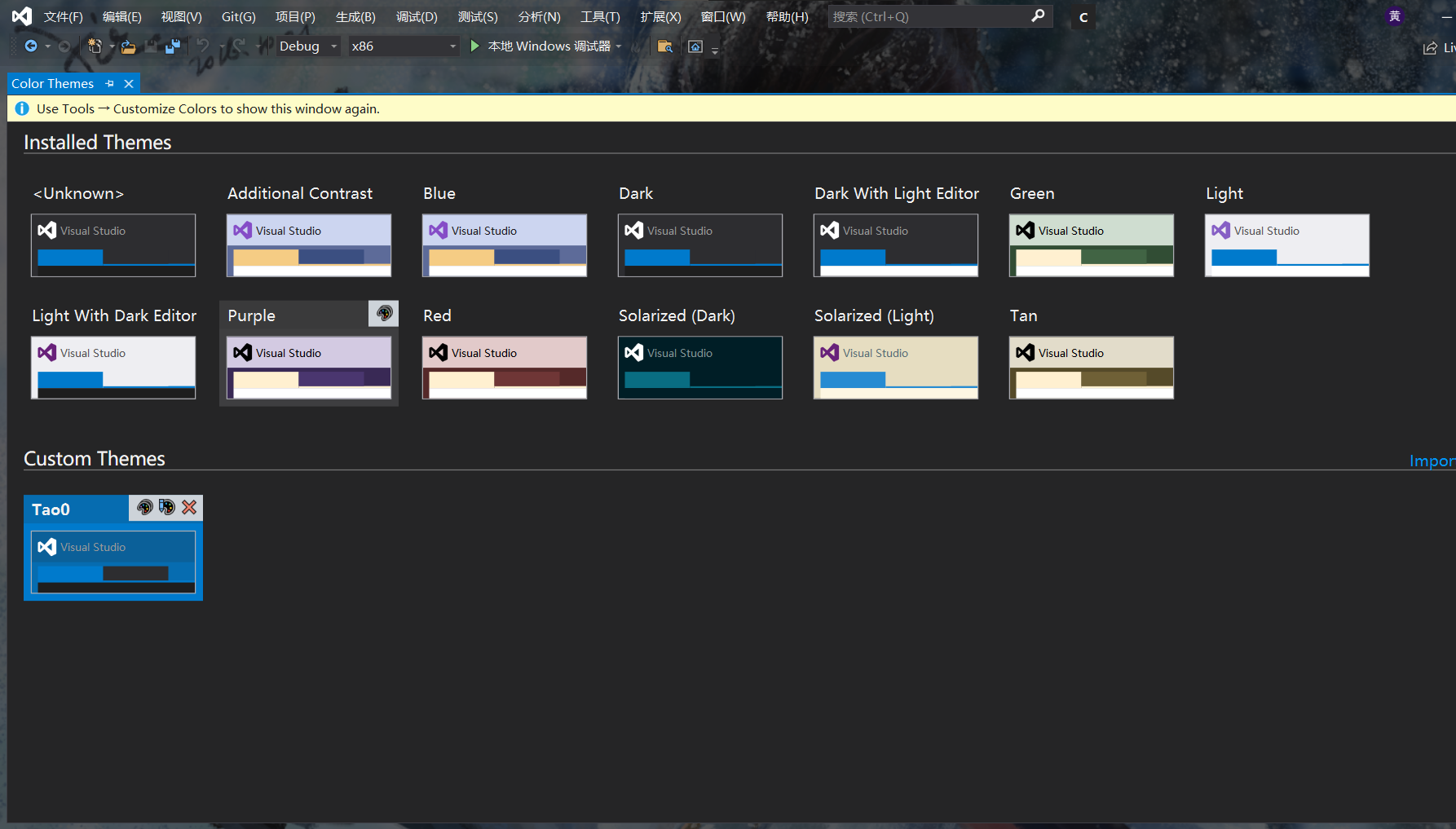Click 本地 Windows 调试器 start button

540,46
